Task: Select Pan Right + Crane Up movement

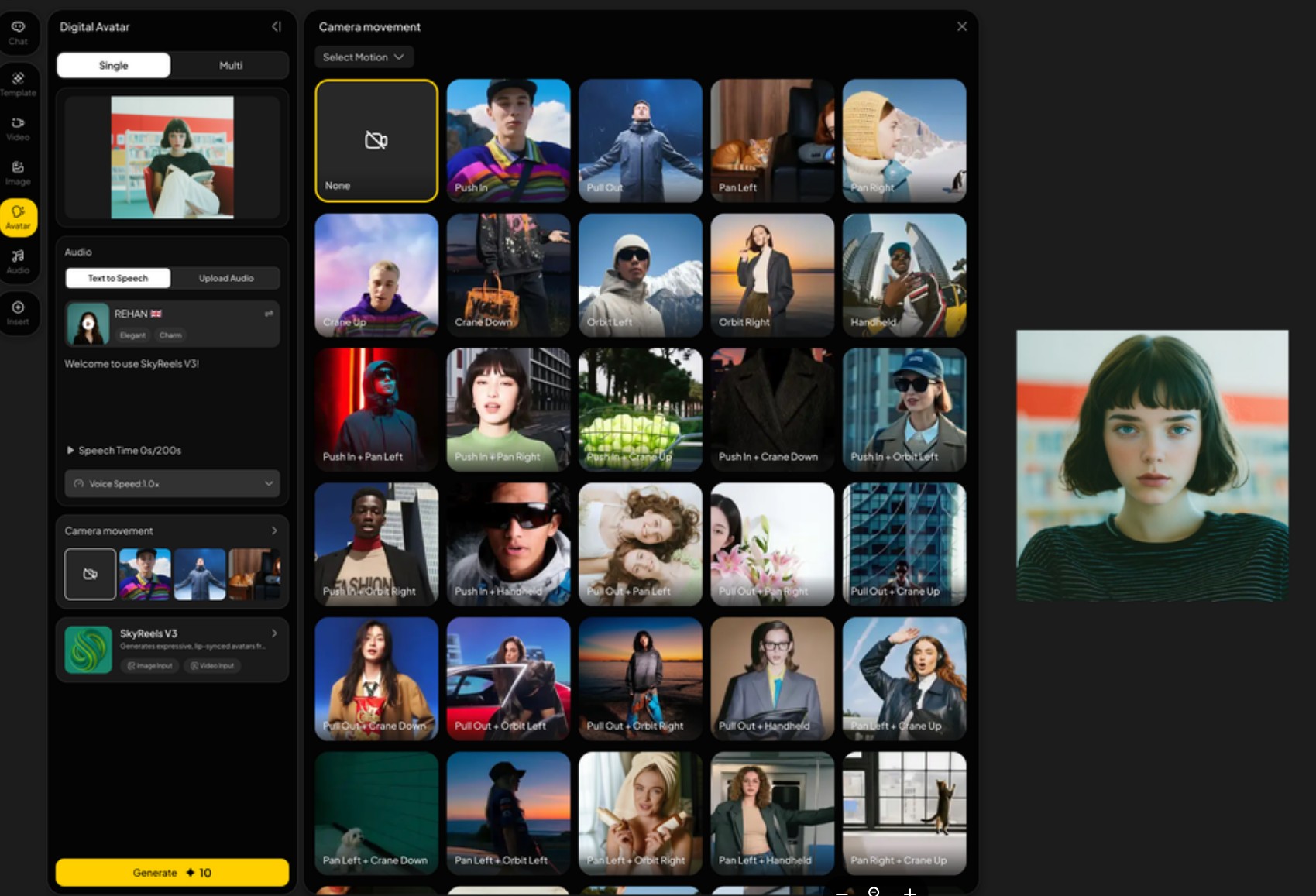Action: (x=905, y=813)
